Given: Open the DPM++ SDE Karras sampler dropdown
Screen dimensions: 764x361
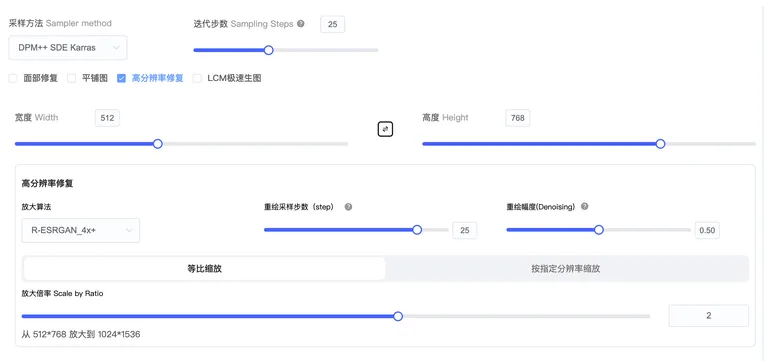Looking at the screenshot, I should pyautogui.click(x=68, y=48).
